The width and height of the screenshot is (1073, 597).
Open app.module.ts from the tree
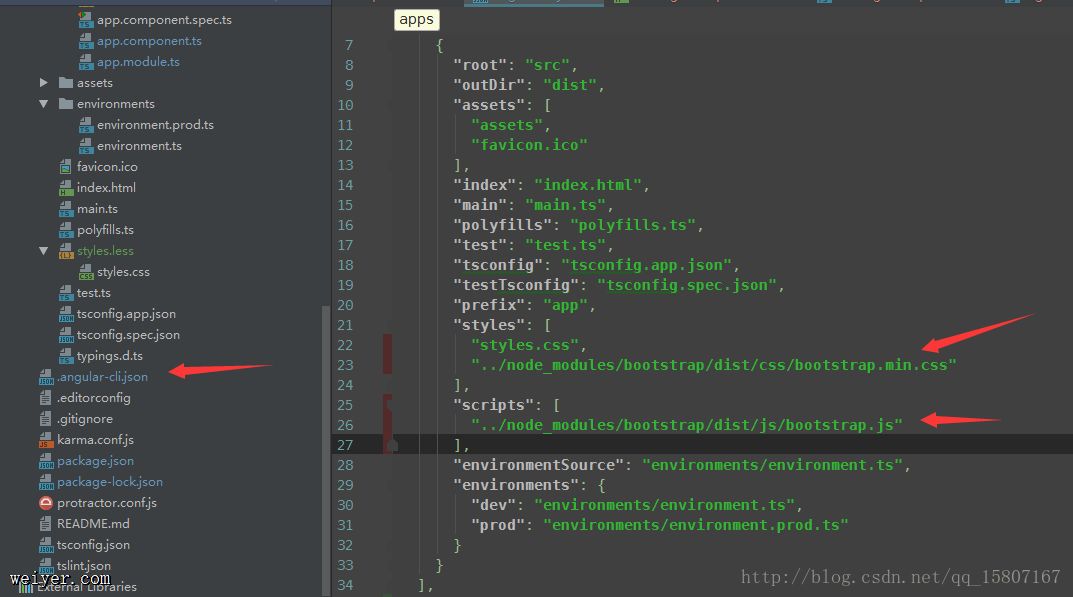coord(138,62)
